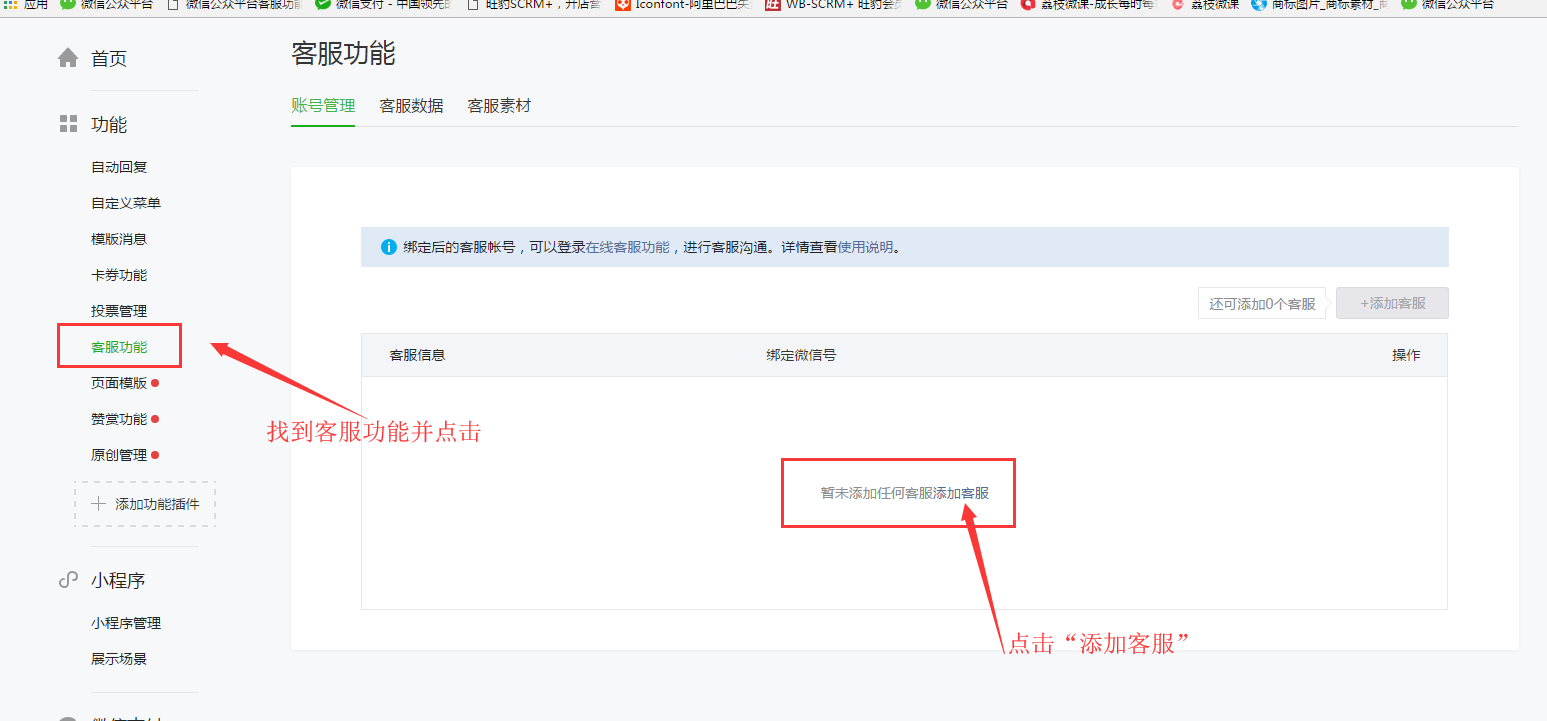Image resolution: width=1547 pixels, height=721 pixels.
Task: Click the plus icon for 添加功能插件
Action: (x=98, y=504)
